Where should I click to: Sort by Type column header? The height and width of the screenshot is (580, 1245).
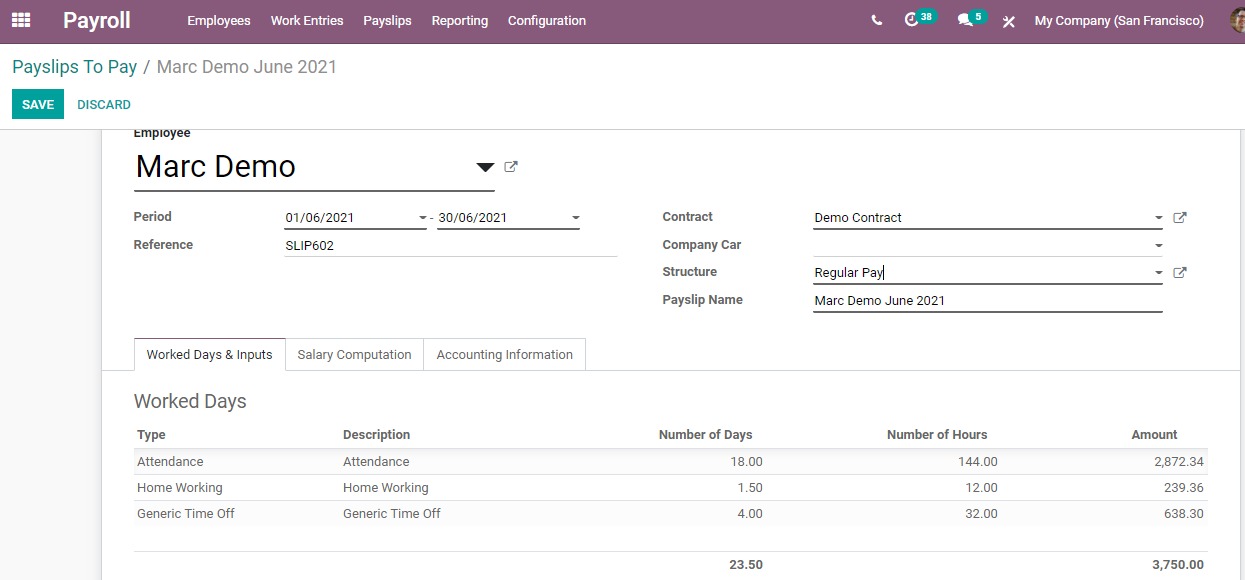(151, 435)
